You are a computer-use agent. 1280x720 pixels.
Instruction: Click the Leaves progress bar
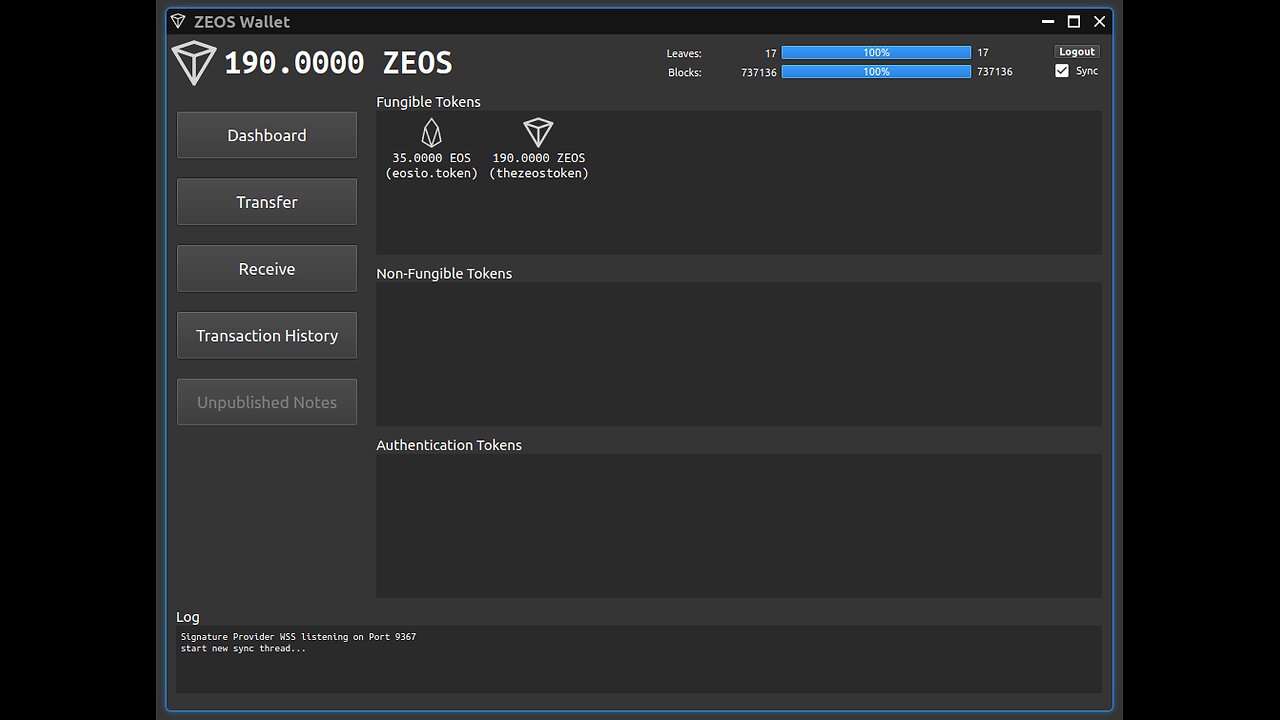click(x=876, y=53)
